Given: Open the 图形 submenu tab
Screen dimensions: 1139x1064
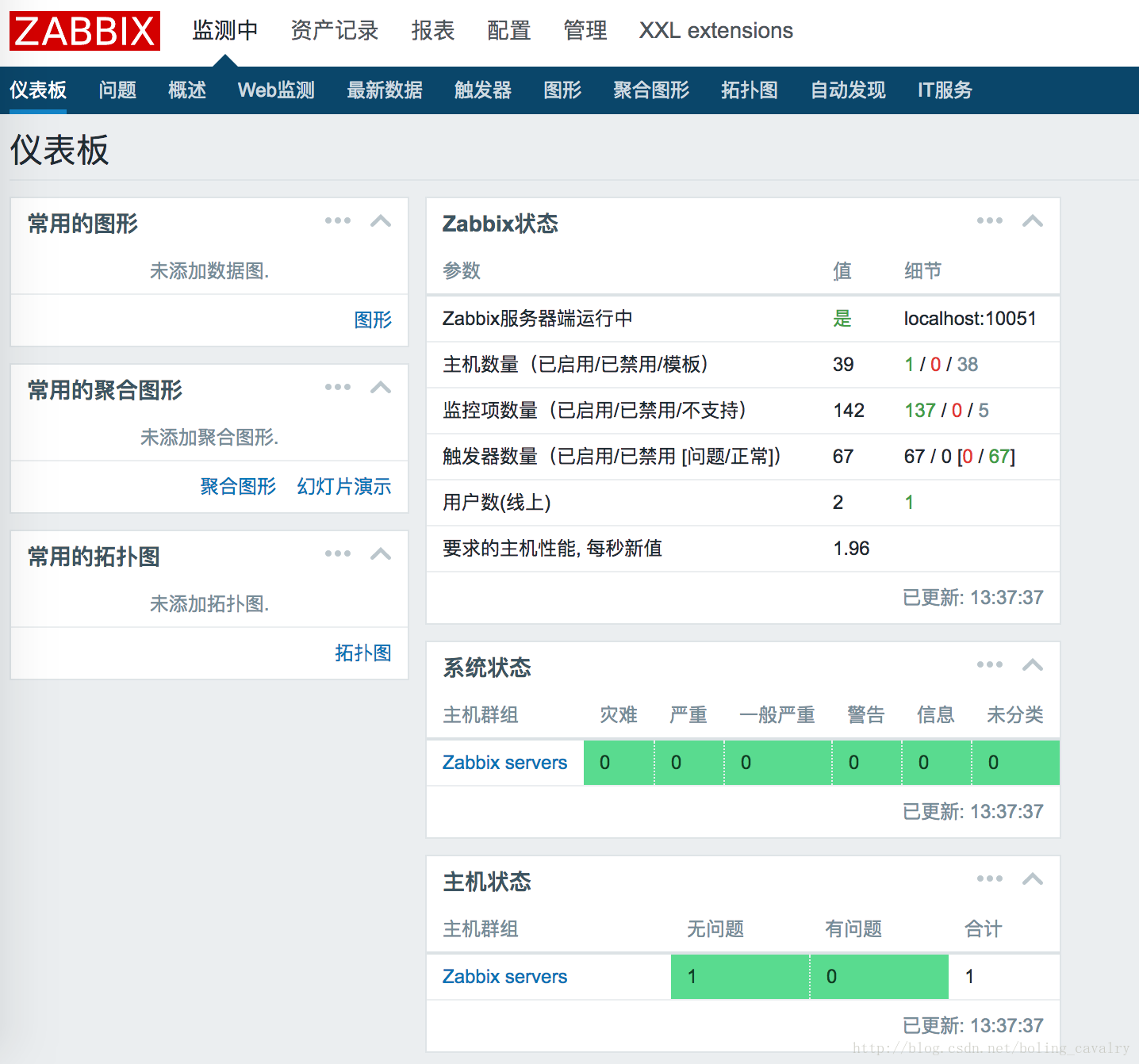Looking at the screenshot, I should pyautogui.click(x=562, y=90).
